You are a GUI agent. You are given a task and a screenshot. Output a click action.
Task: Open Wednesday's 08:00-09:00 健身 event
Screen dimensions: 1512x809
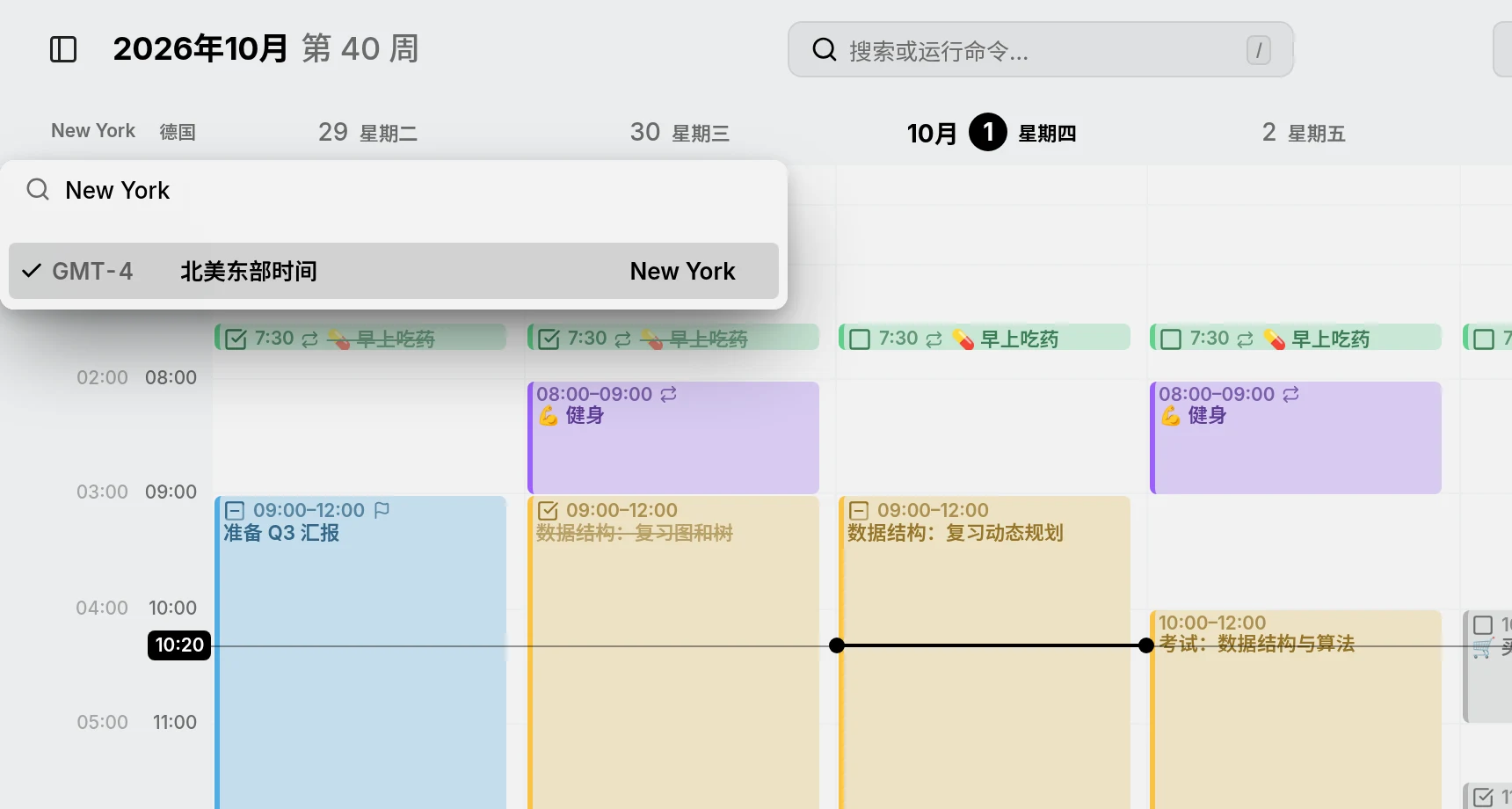click(x=673, y=437)
